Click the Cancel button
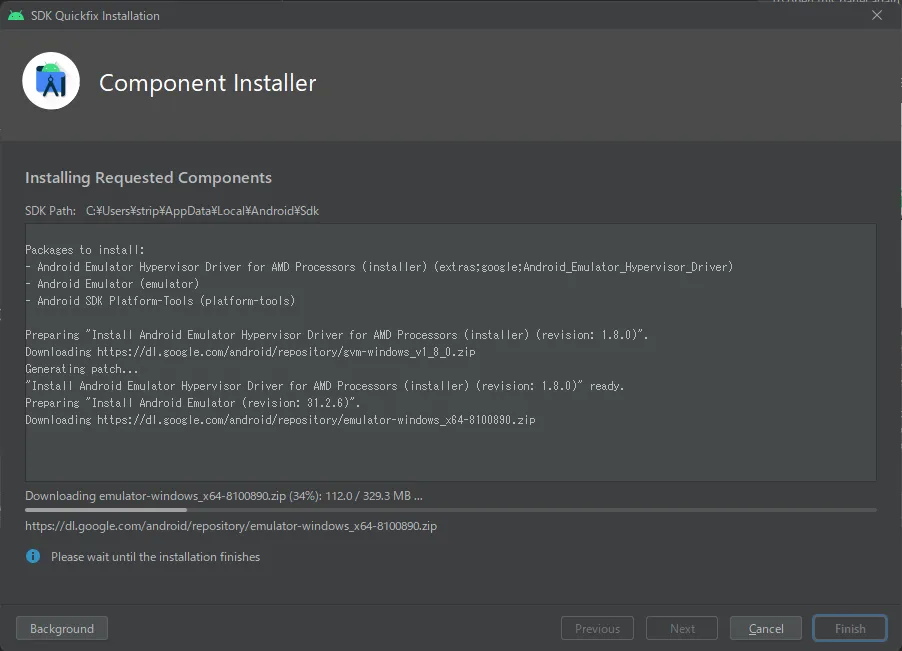The image size is (902, 651). point(765,629)
